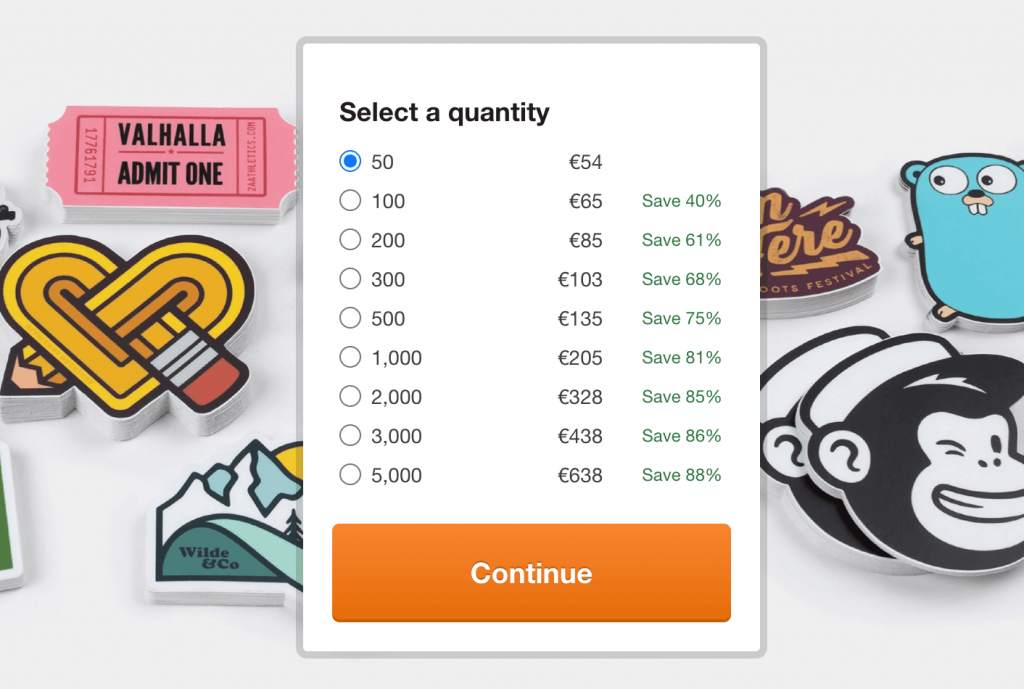
Task: Choose 200 stickers quantity
Action: [350, 240]
